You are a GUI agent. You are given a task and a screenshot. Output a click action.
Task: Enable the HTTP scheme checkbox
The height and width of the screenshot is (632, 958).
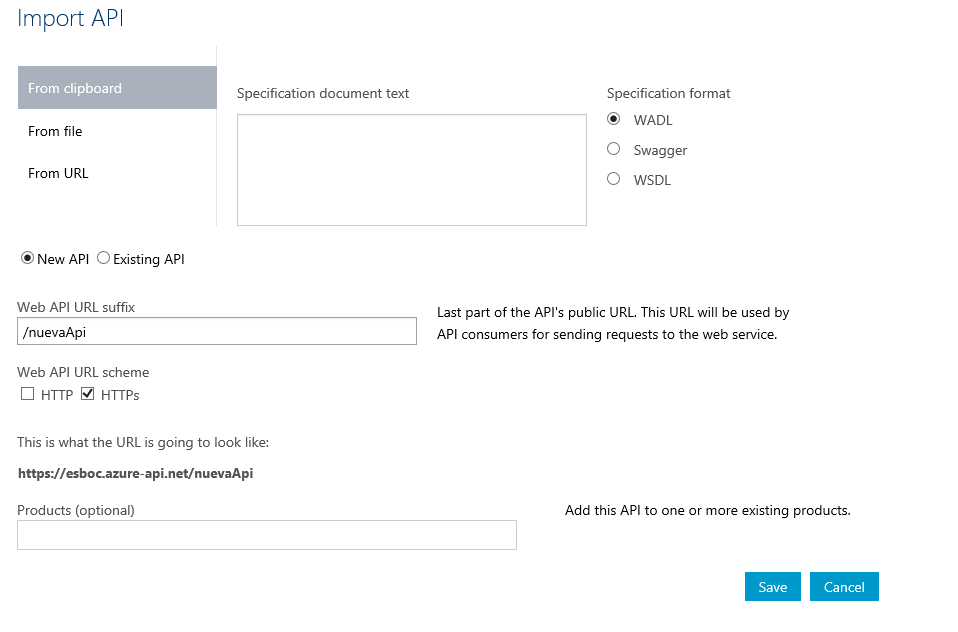pos(27,394)
